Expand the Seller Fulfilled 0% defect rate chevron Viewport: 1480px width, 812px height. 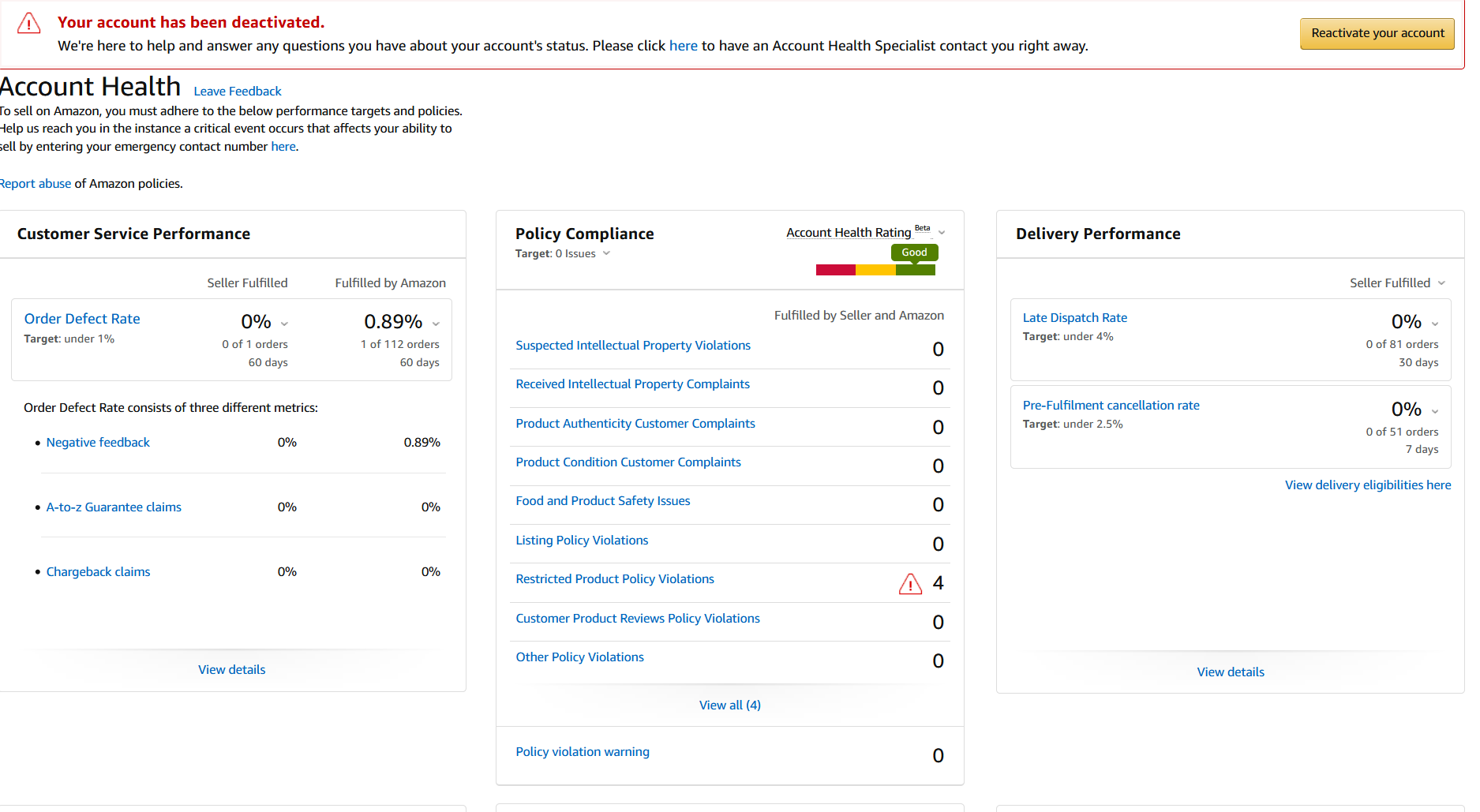285,324
